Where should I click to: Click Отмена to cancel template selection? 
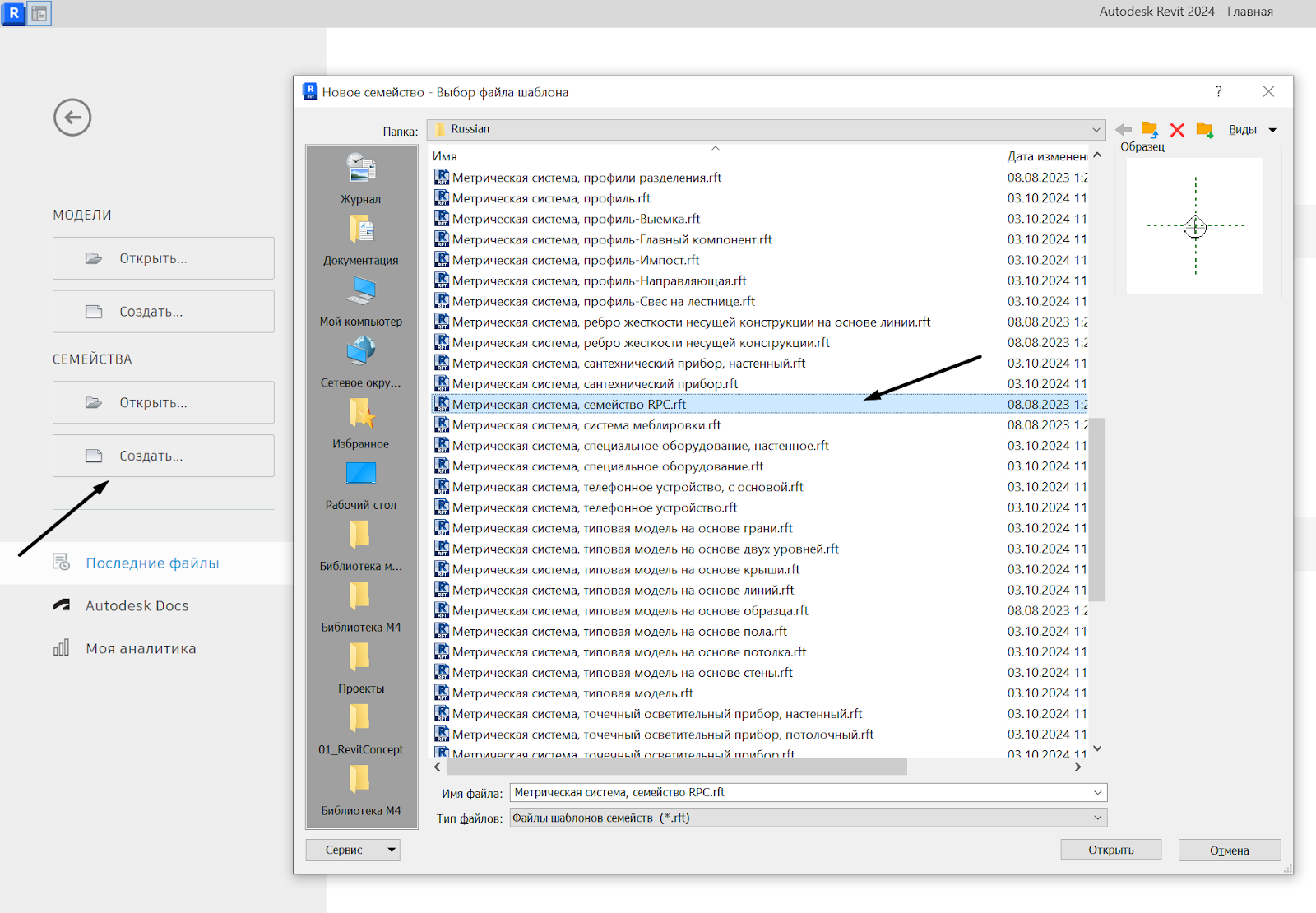[x=1230, y=850]
